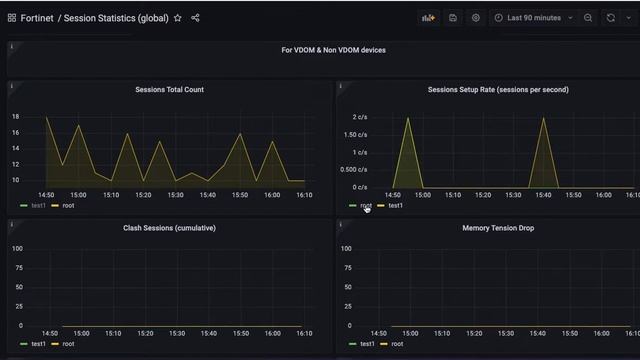Zoom out the time range
Viewport: 640px width, 360px height.
[x=588, y=18]
